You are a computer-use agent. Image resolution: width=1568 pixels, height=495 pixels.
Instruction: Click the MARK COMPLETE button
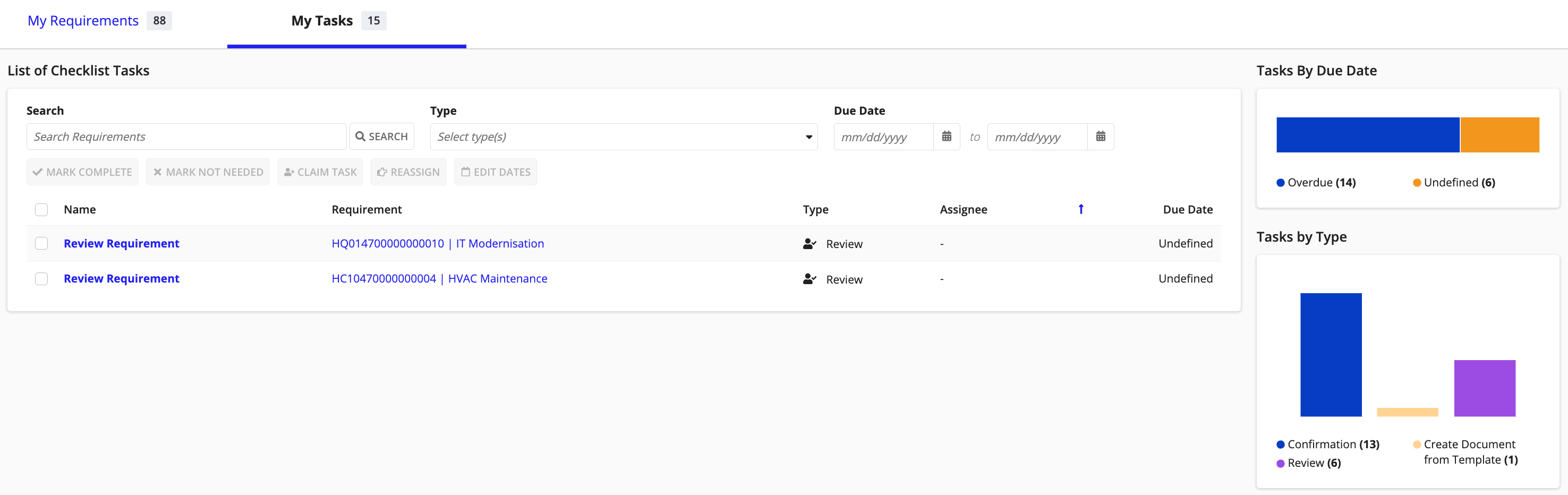(82, 172)
